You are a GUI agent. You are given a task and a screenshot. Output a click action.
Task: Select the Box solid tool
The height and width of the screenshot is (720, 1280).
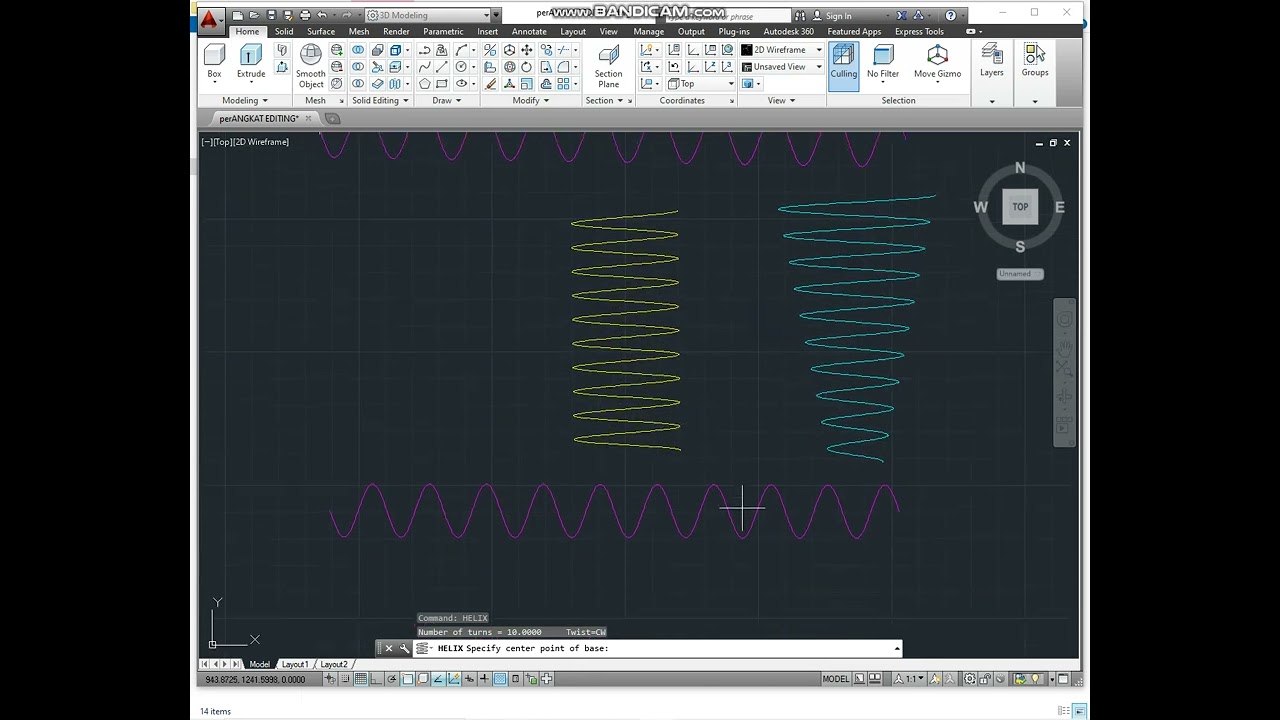(x=214, y=61)
